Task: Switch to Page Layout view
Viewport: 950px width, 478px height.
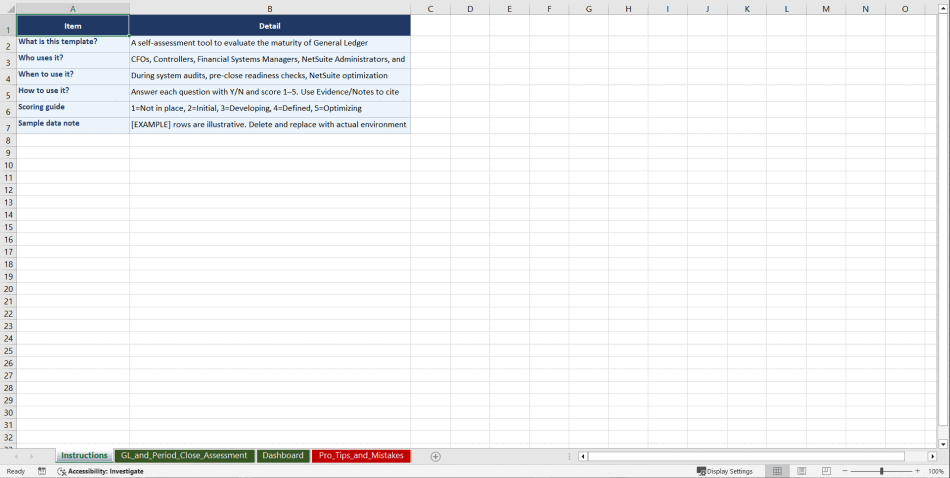Action: point(801,471)
